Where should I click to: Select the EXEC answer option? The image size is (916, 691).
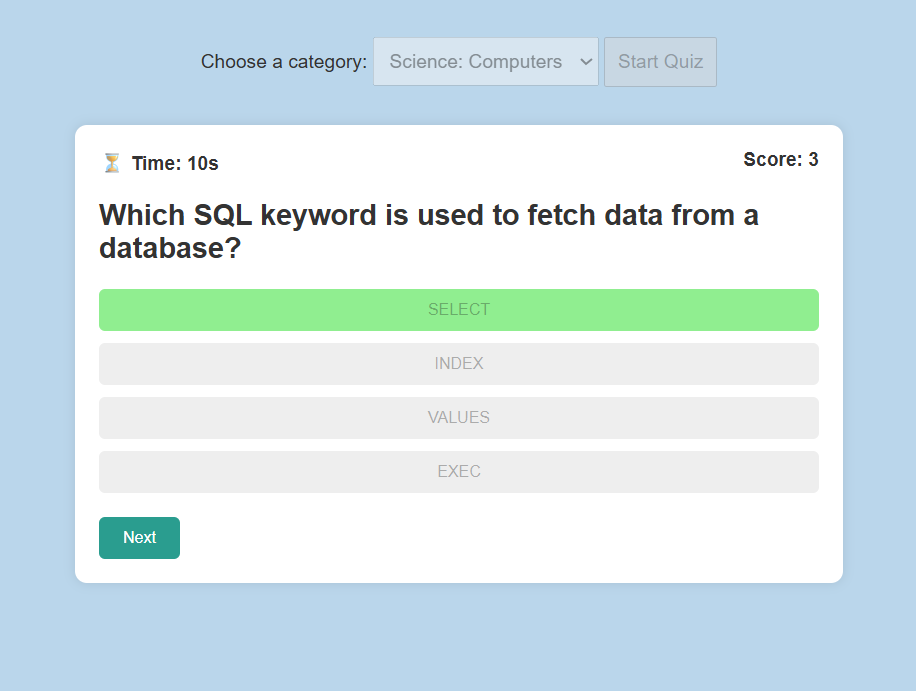tap(459, 472)
